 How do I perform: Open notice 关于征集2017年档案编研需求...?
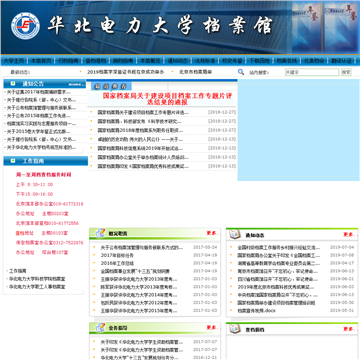38,92
